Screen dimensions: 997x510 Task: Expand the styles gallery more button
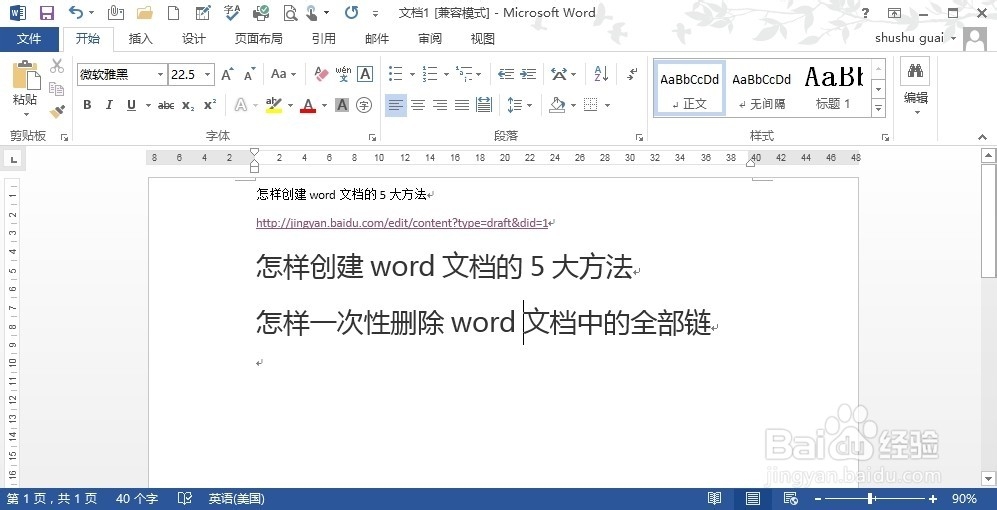click(x=879, y=109)
